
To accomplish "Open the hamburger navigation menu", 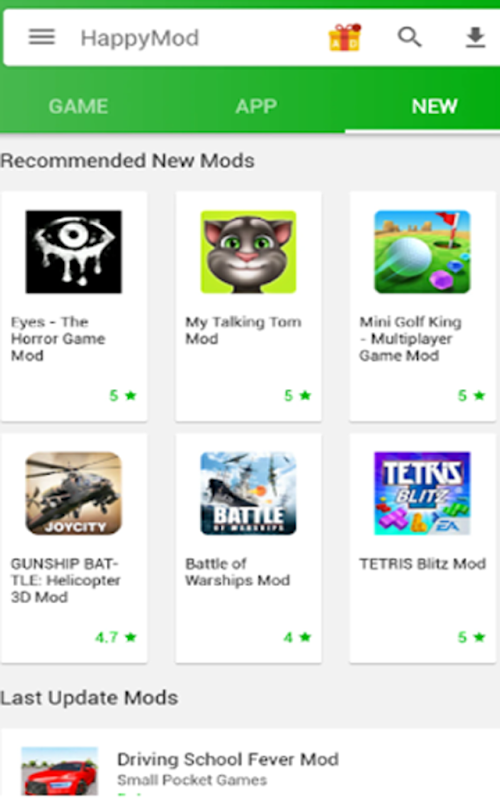I will pyautogui.click(x=41, y=37).
